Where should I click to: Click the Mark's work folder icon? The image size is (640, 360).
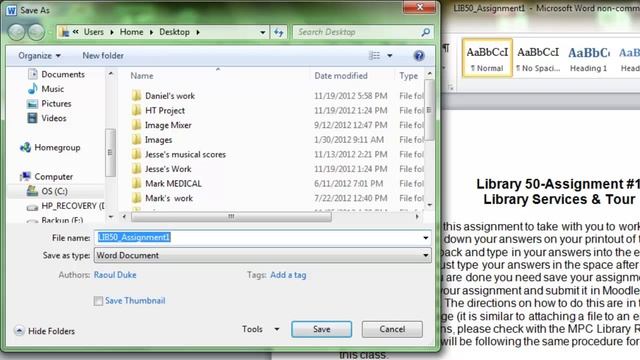pos(136,198)
